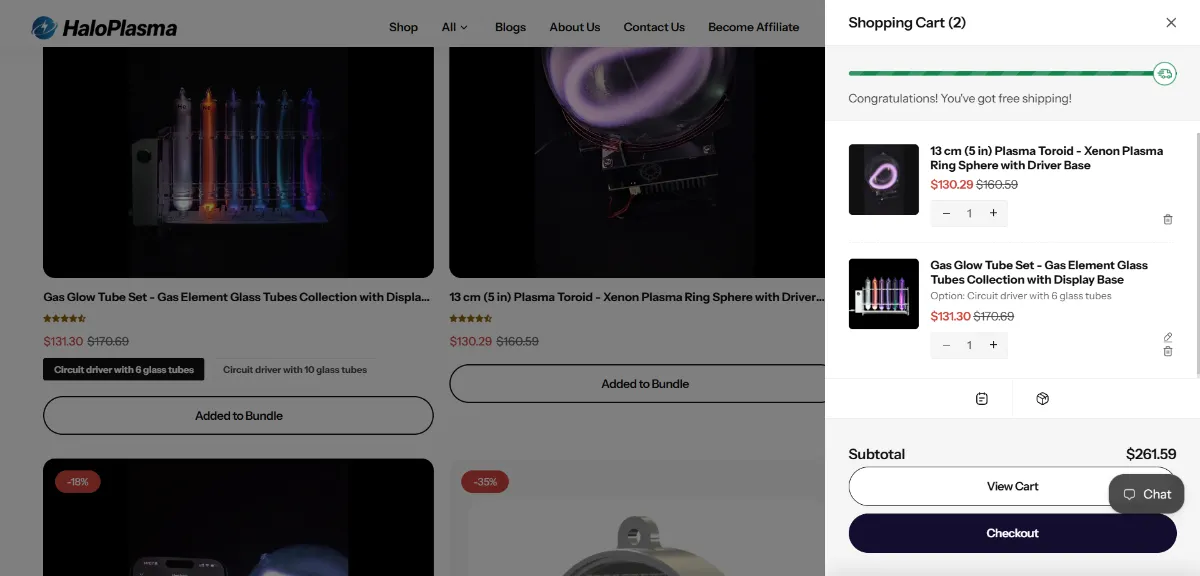Open the order note icon in cart
This screenshot has width=1200, height=576.
(x=982, y=399)
